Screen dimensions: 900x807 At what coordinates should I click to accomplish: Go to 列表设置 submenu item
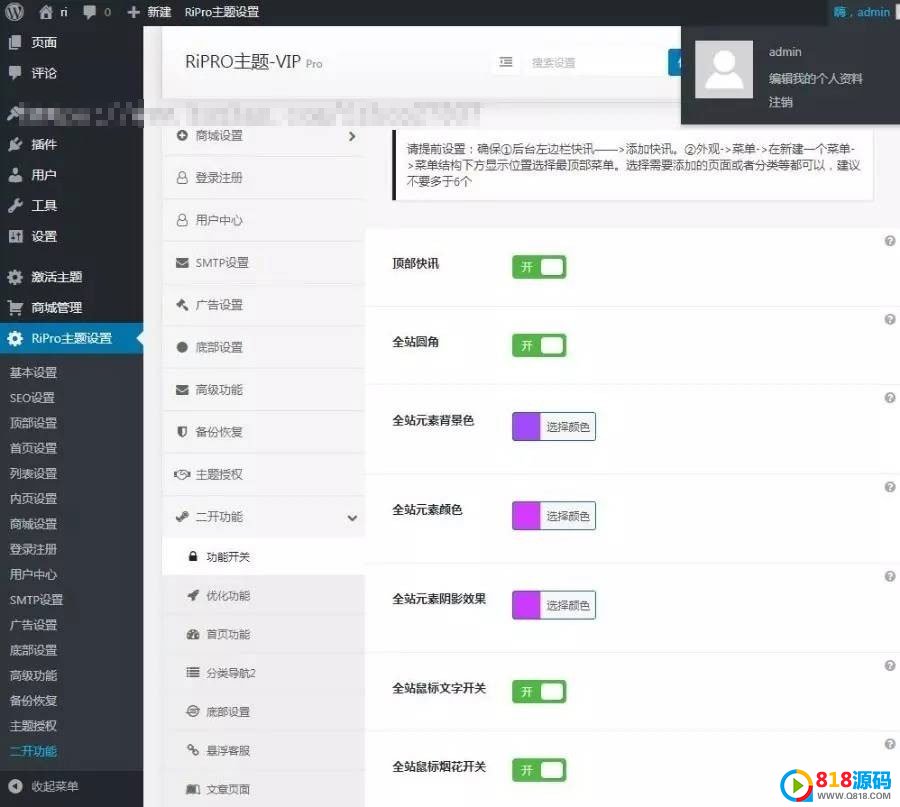pos(33,474)
